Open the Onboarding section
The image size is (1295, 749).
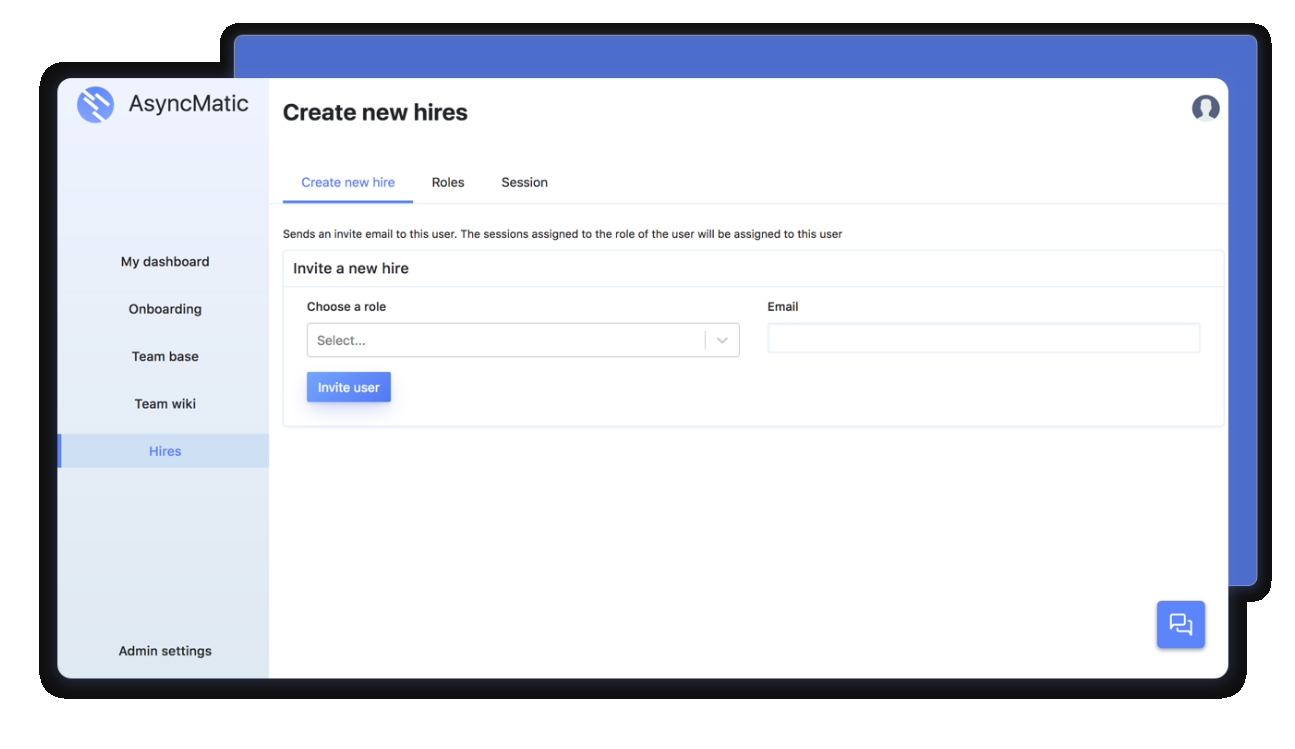(165, 309)
